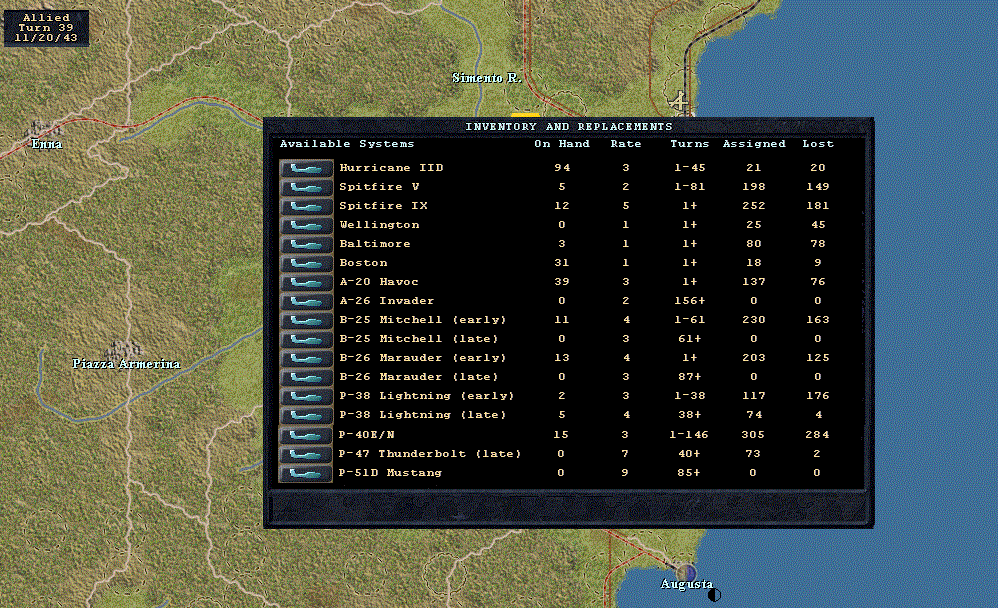Click the Allied Turn 39 info box
The height and width of the screenshot is (608, 998).
tap(46, 28)
